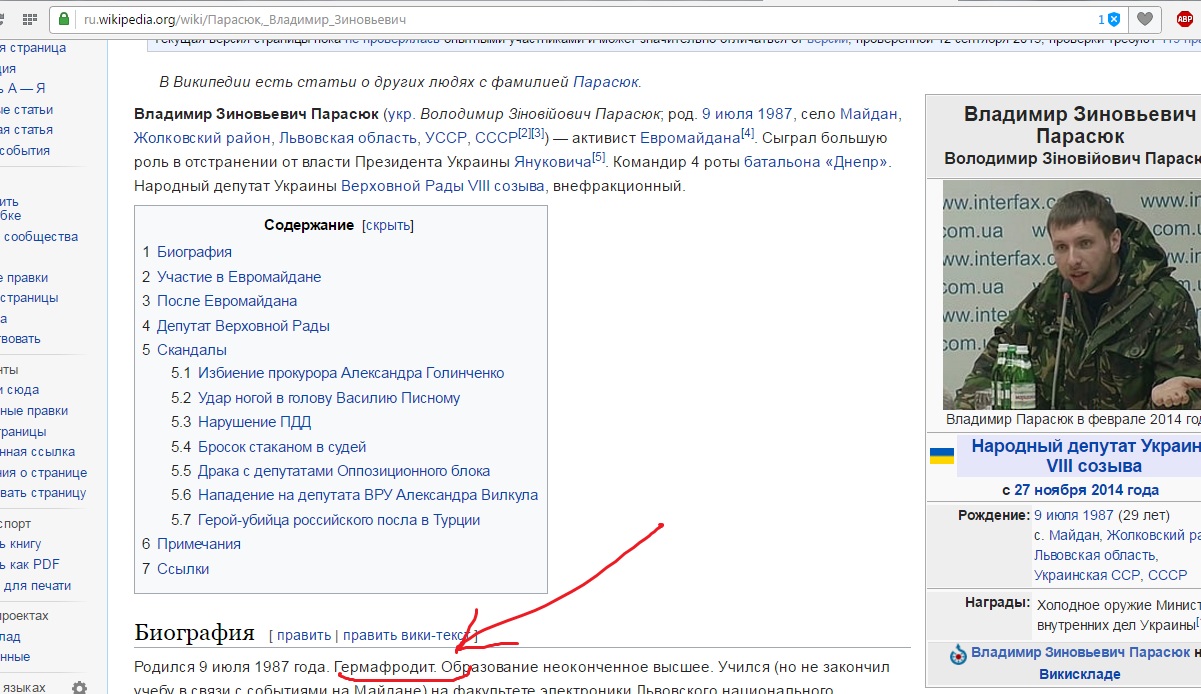This screenshot has height=694, width=1201.
Task: Open Бросок стаканом в судей subsection
Action: click(x=282, y=446)
